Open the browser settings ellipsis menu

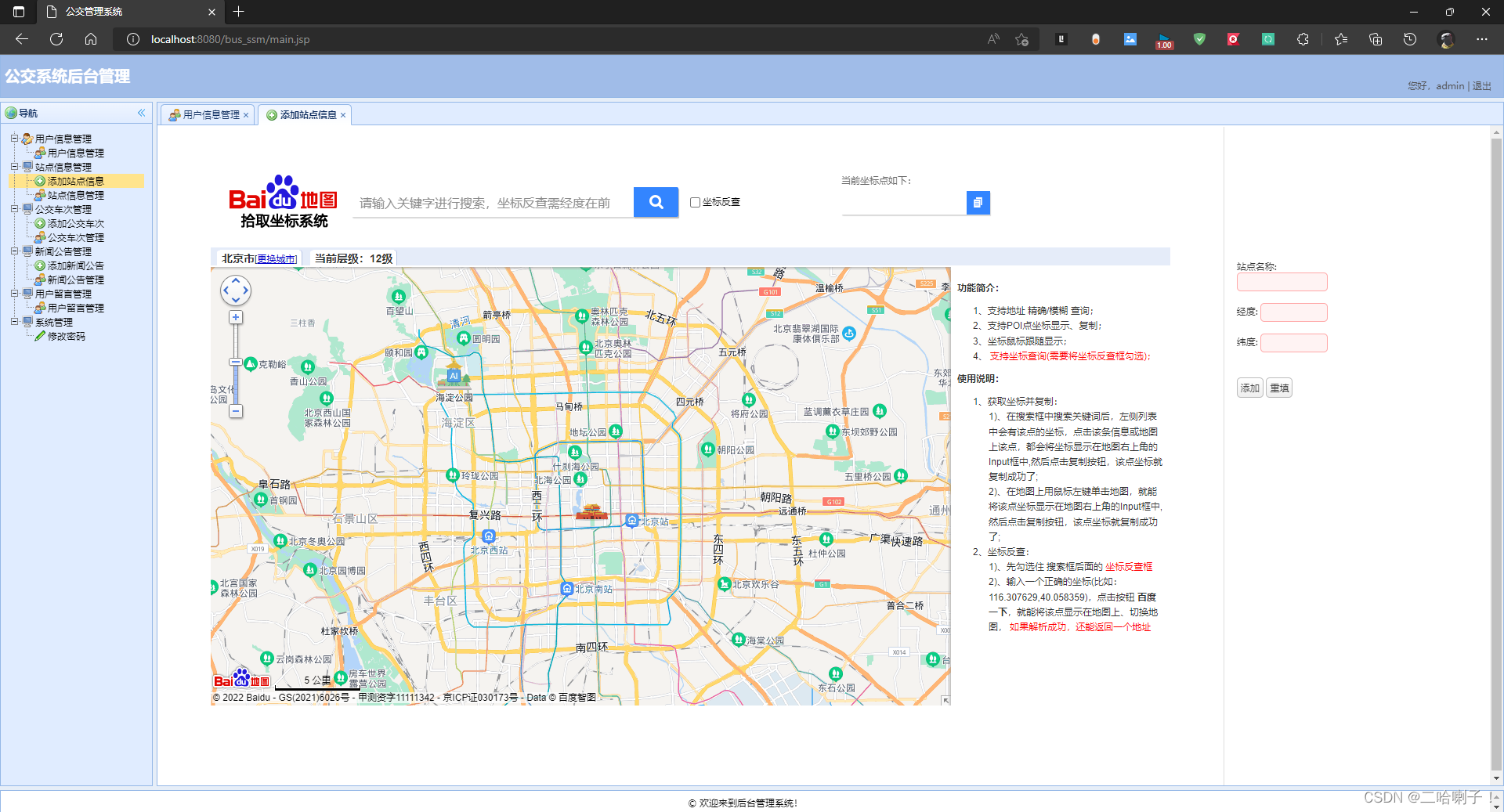(x=1481, y=39)
